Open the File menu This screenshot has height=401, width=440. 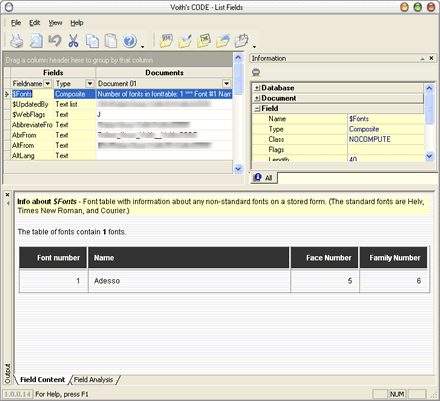point(16,23)
